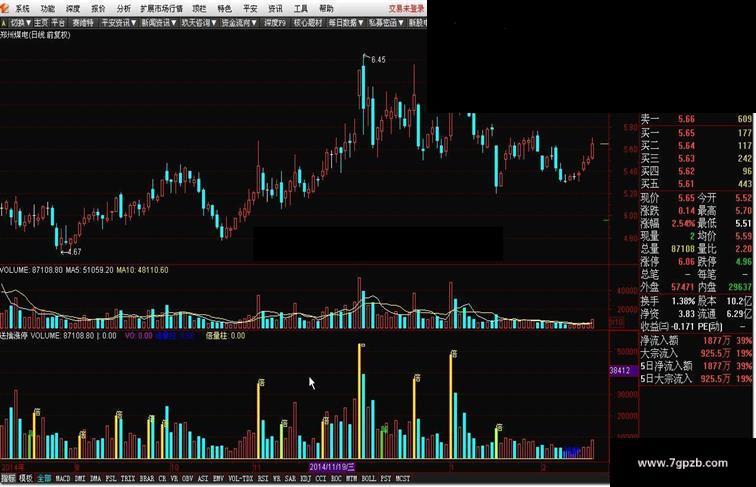Screen dimensions: 756x487
Task: Click the 换手 1.38% value
Action: point(683,301)
